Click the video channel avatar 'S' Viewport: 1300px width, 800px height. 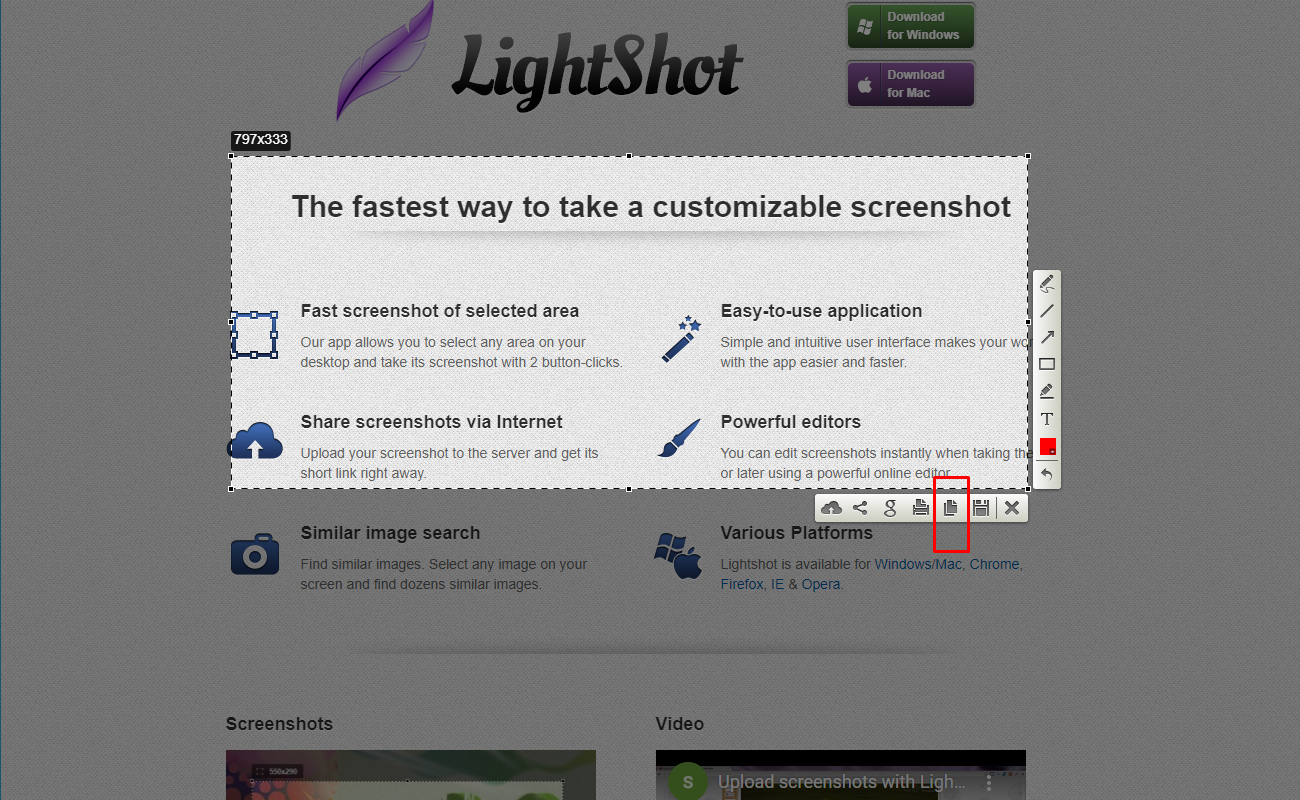pyautogui.click(x=689, y=782)
